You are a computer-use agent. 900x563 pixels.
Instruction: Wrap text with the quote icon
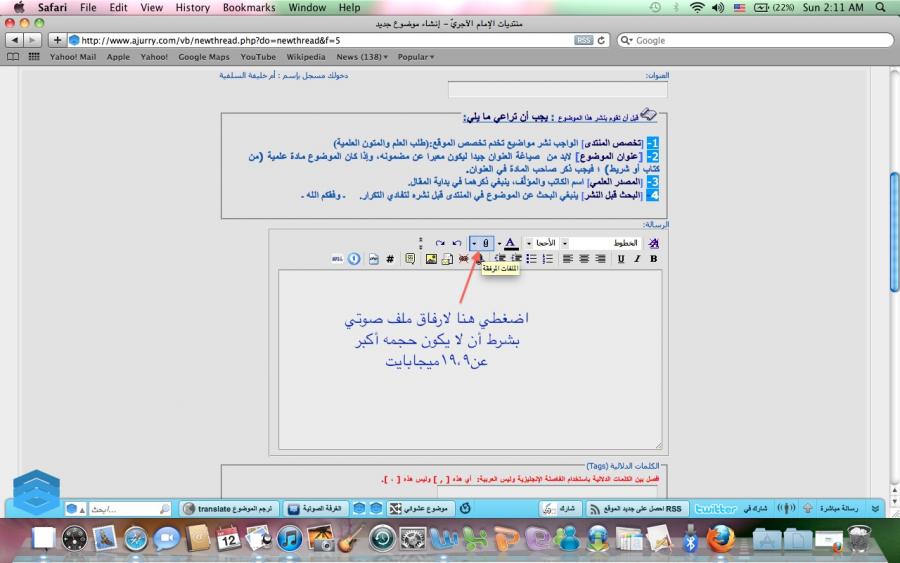tap(410, 259)
